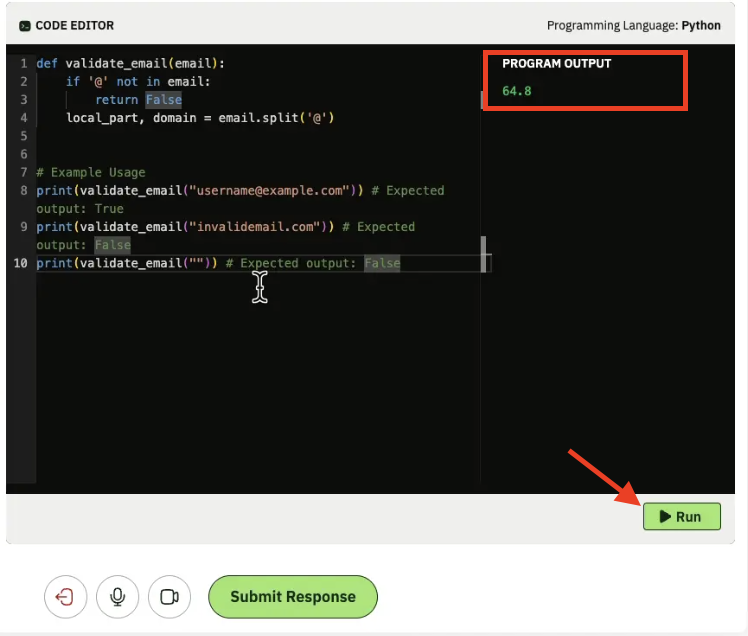Click the editor's vertical scrollbar thumb
Viewport: 748px width, 636px height.
pyautogui.click(x=484, y=254)
